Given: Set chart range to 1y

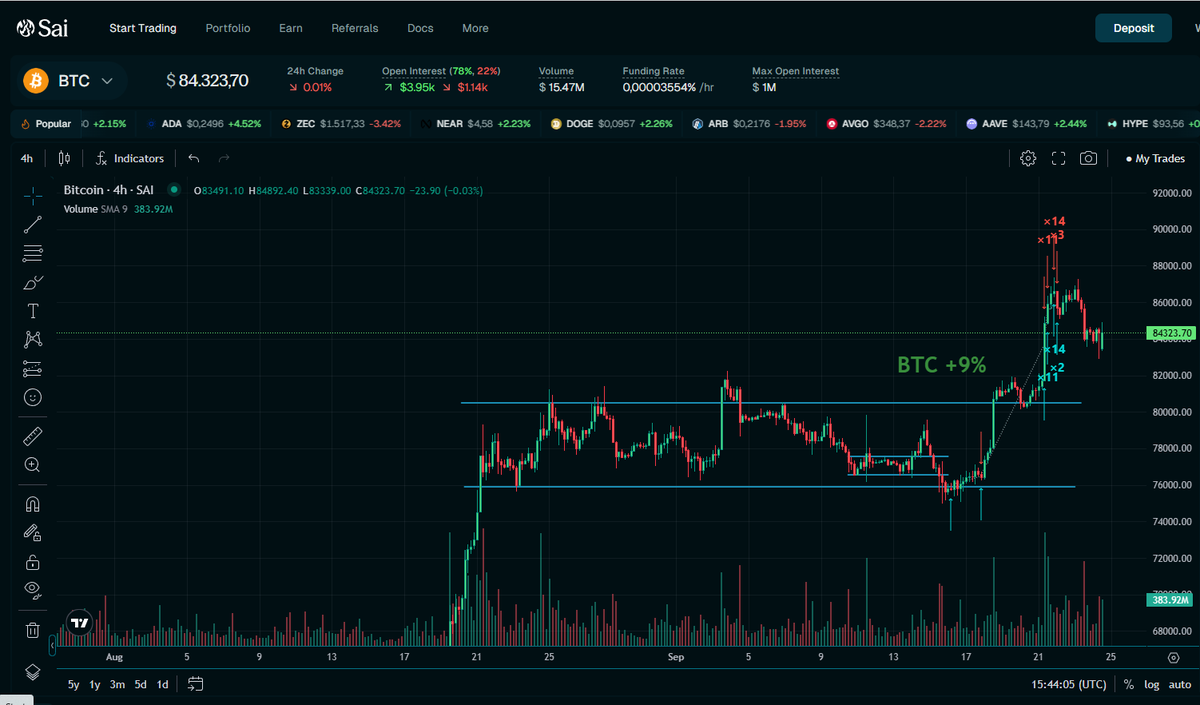Looking at the screenshot, I should coord(95,685).
